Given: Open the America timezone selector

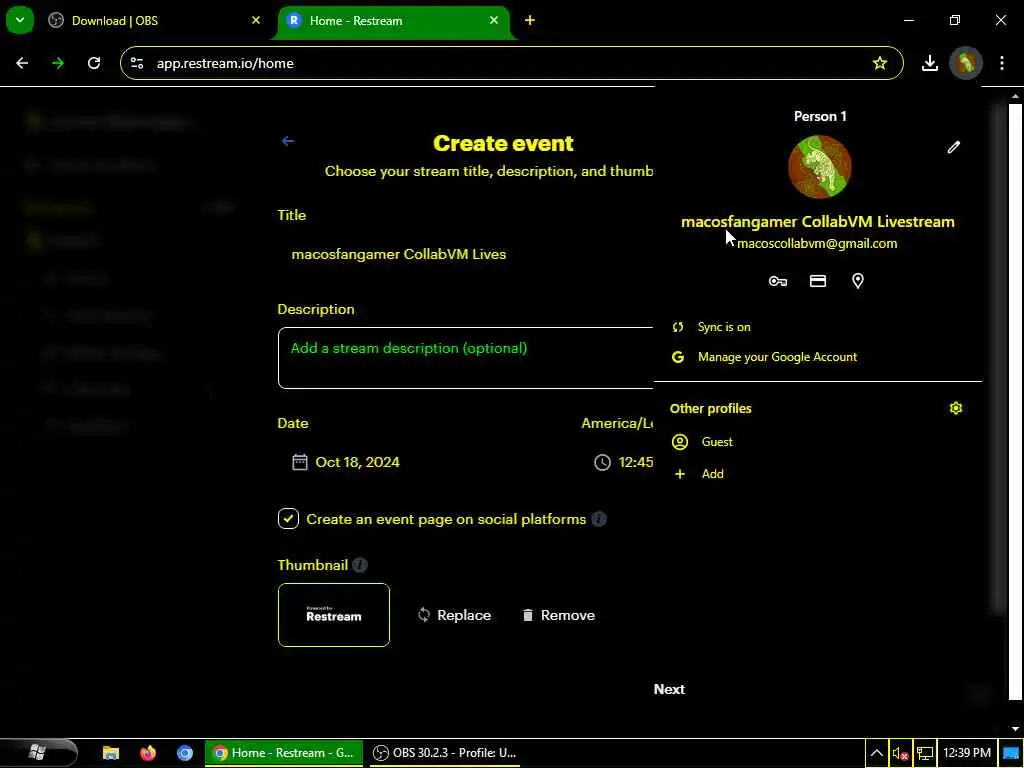Looking at the screenshot, I should [617, 423].
